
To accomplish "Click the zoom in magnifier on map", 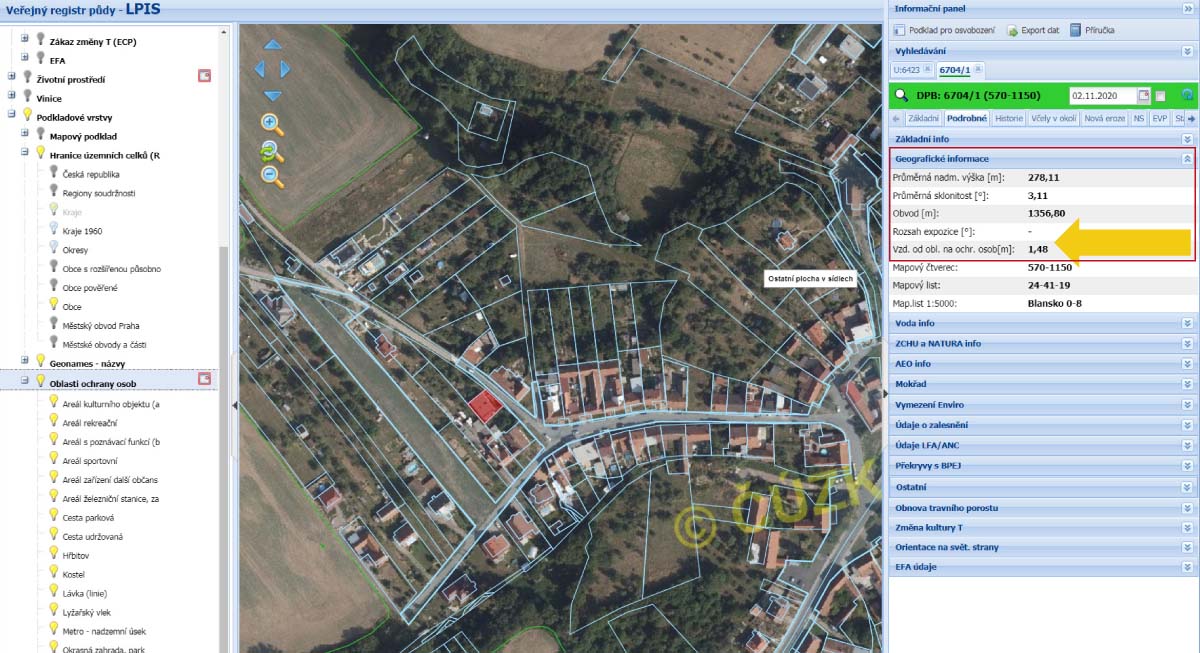I will point(271,124).
